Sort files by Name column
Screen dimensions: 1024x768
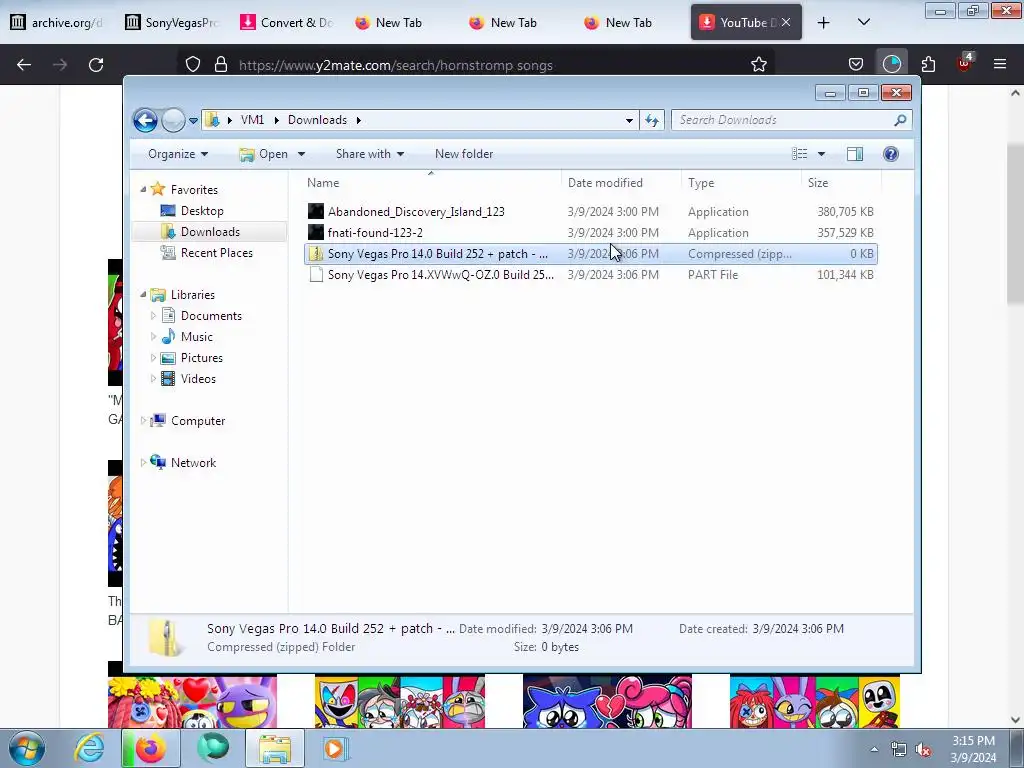[x=431, y=183]
